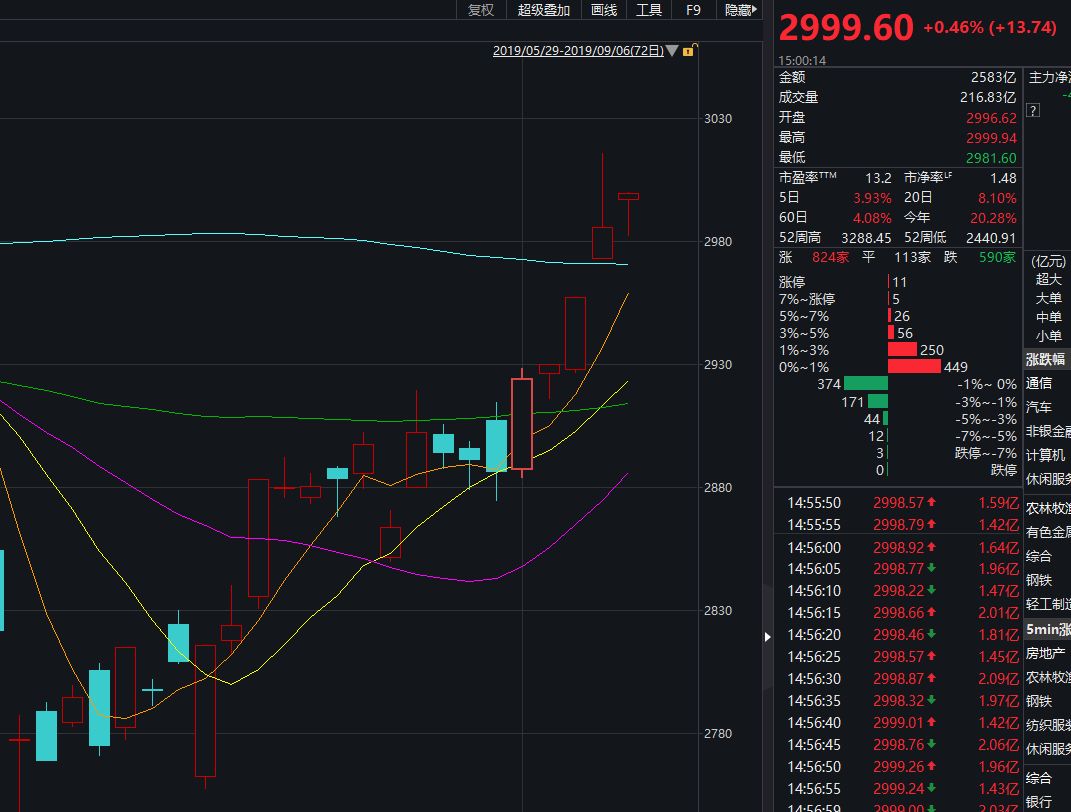Screen dimensions: 1071x812
Task: Open the 画线 drawing tools menu
Action: pyautogui.click(x=604, y=10)
